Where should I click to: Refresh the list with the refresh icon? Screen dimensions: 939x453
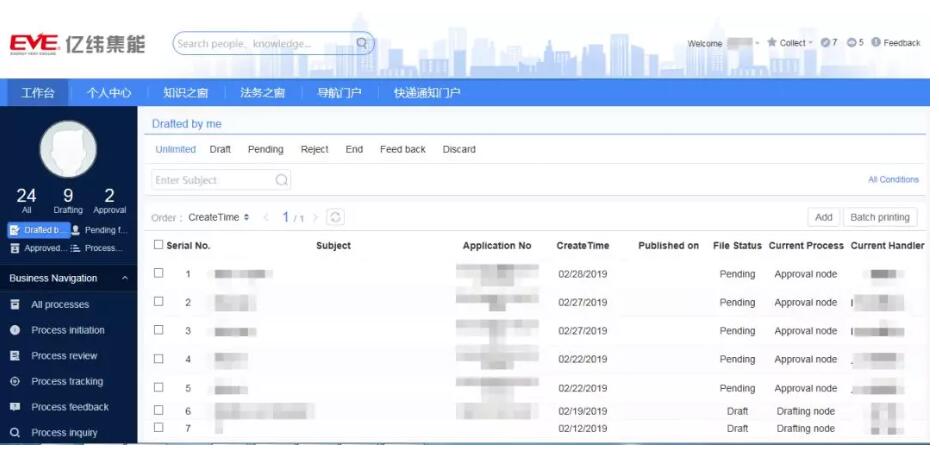pyautogui.click(x=335, y=217)
